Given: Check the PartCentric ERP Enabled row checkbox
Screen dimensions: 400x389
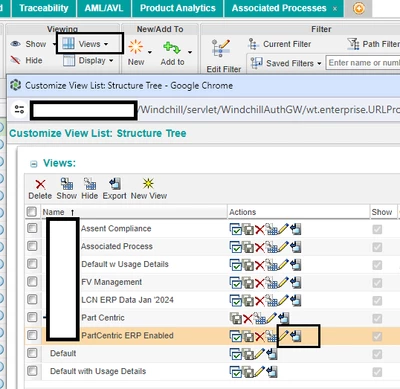Looking at the screenshot, I should 32,335.
